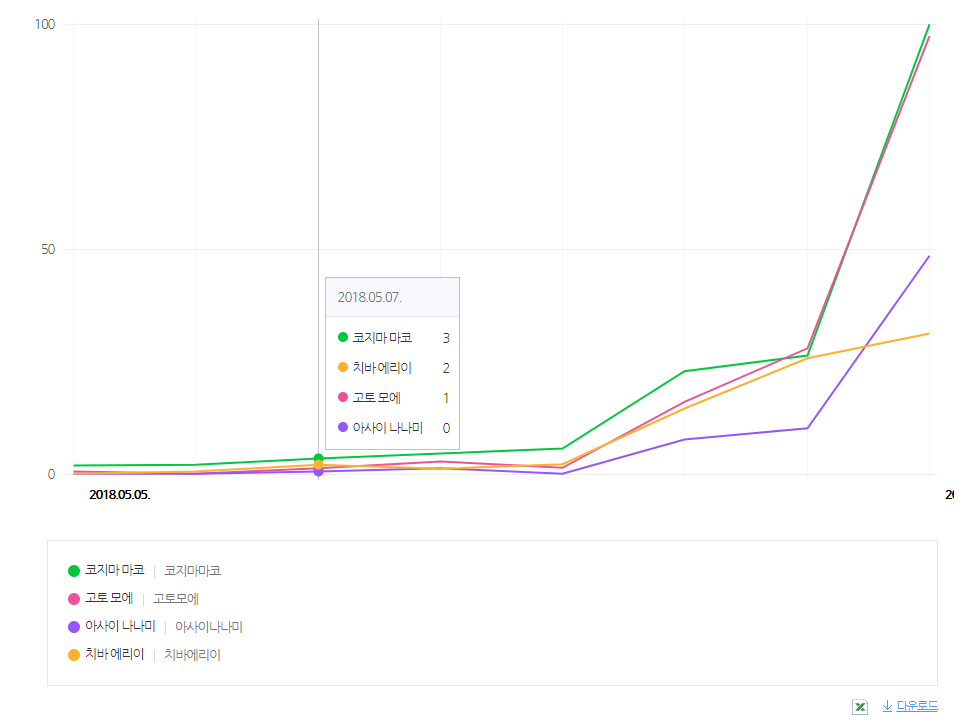Viewport: 977px width, 726px height.
Task: Click the underlined 고토모에 keyword link
Action: click(176, 599)
